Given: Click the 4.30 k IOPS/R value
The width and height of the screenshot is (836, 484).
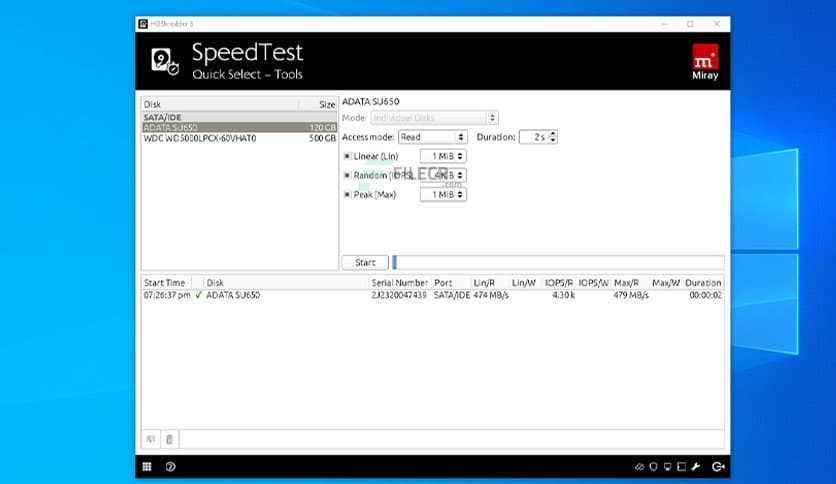Looking at the screenshot, I should click(x=564, y=295).
